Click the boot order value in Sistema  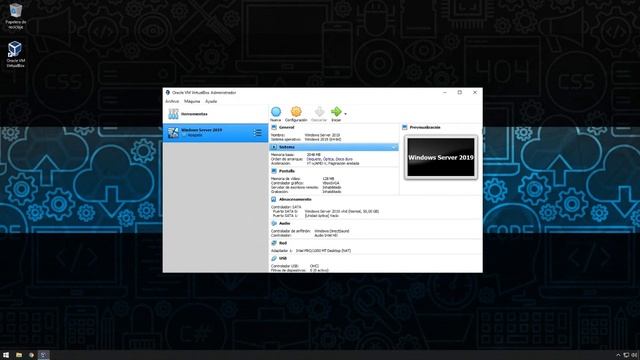click(330, 159)
